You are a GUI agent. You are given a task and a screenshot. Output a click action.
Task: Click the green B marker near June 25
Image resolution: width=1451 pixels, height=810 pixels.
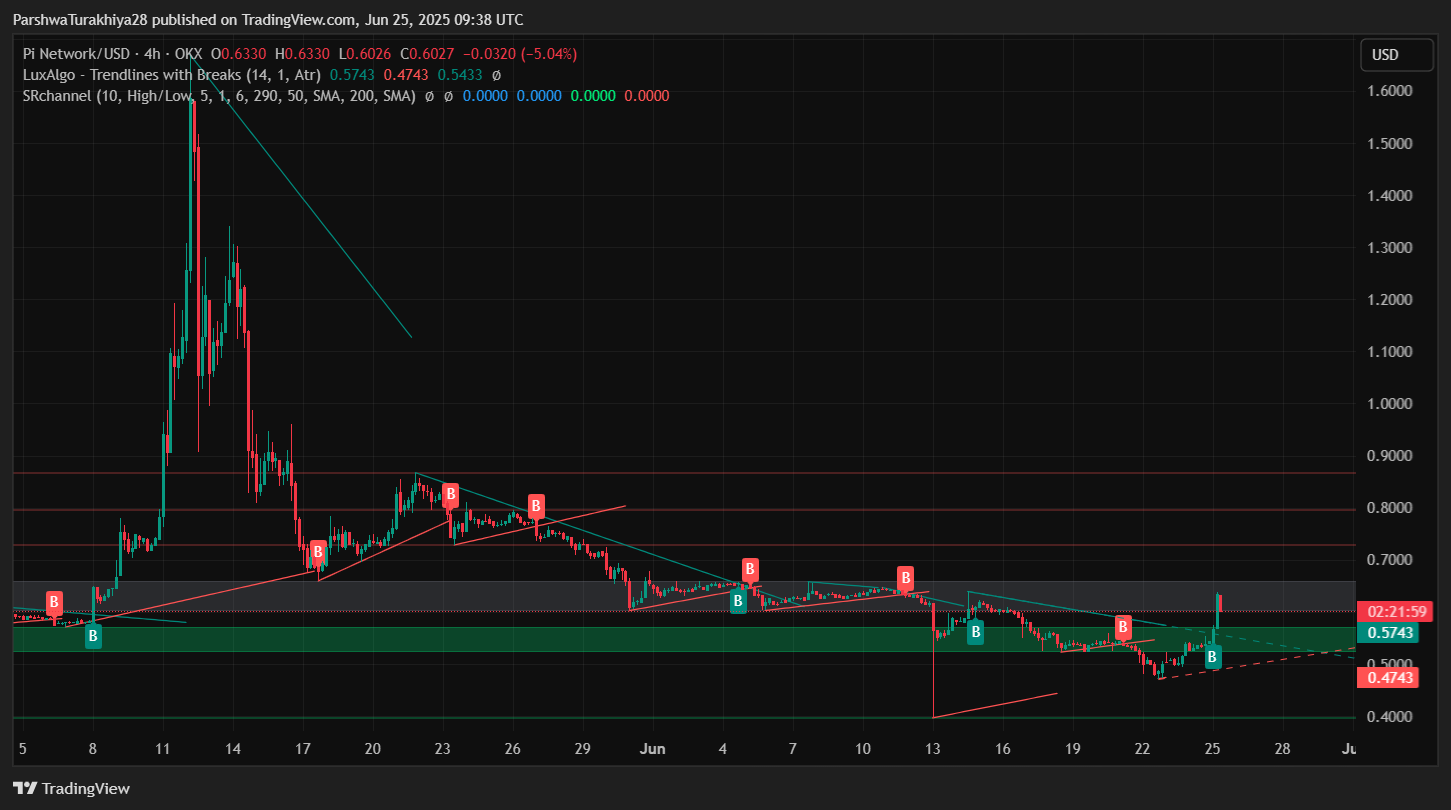pyautogui.click(x=1212, y=657)
